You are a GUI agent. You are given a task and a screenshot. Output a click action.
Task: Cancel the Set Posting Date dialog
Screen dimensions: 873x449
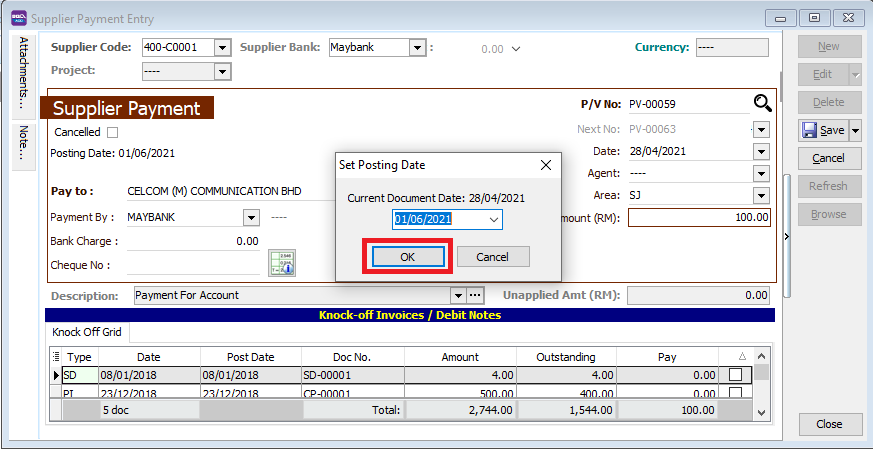(x=493, y=257)
